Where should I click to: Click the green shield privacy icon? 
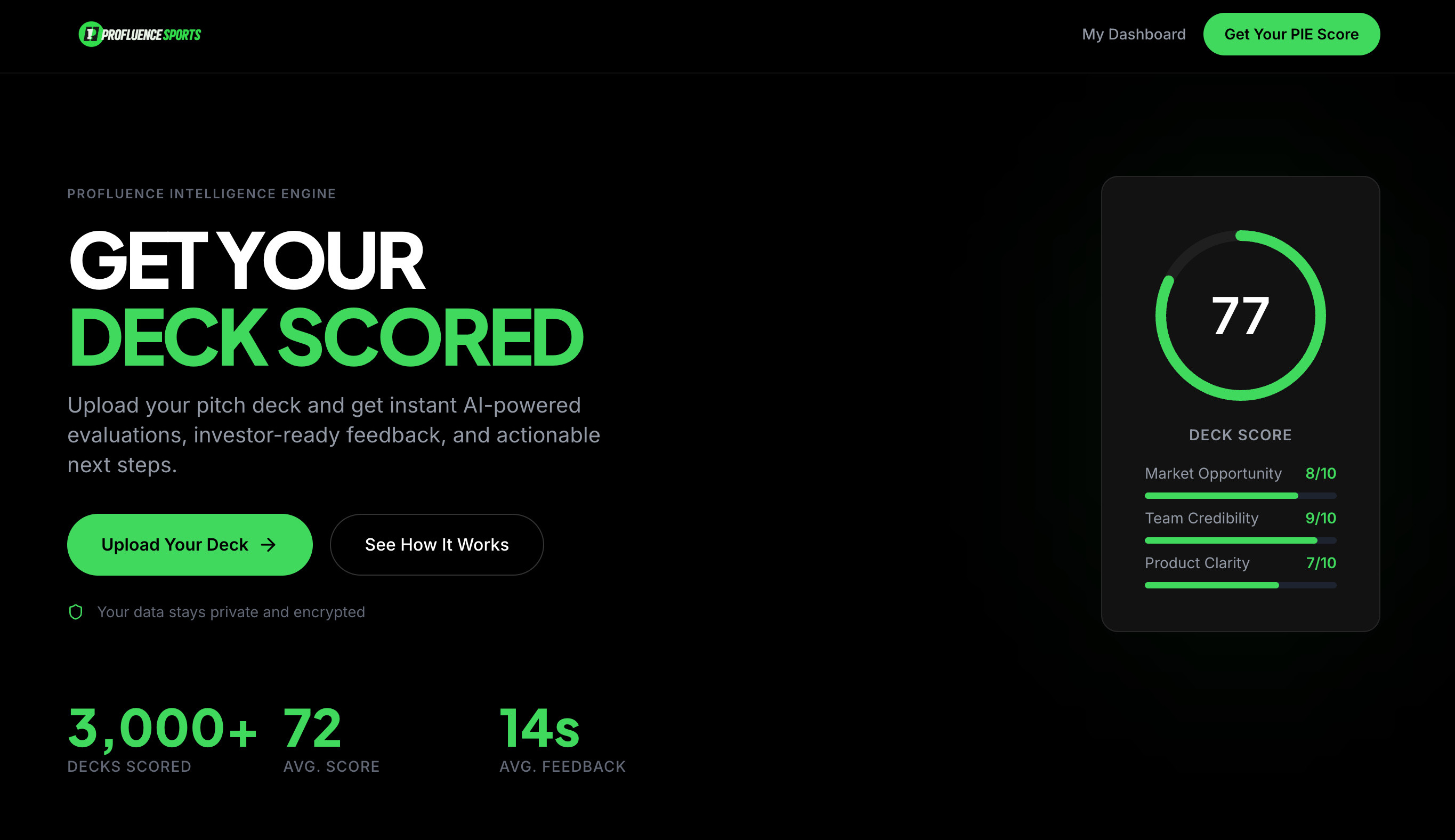coord(76,611)
